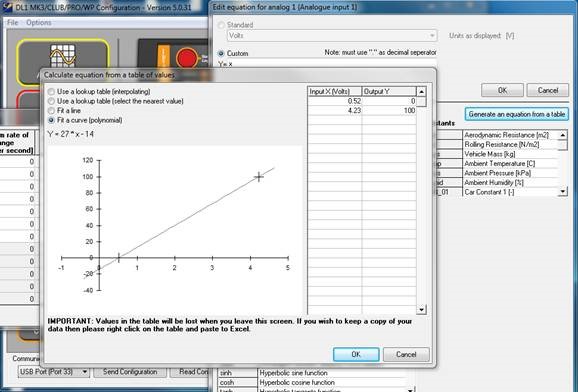Select 'Use a lookup table (interpolating)' option
The width and height of the screenshot is (578, 392).
(x=51, y=91)
